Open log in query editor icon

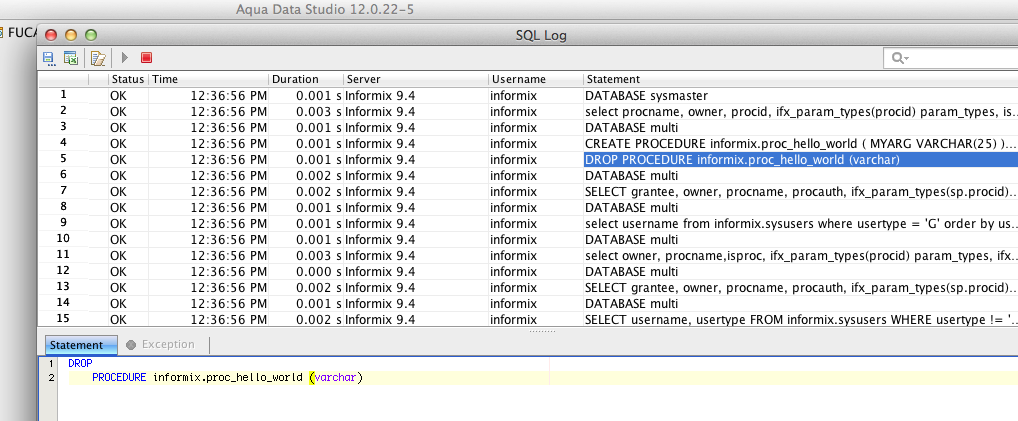(98, 59)
